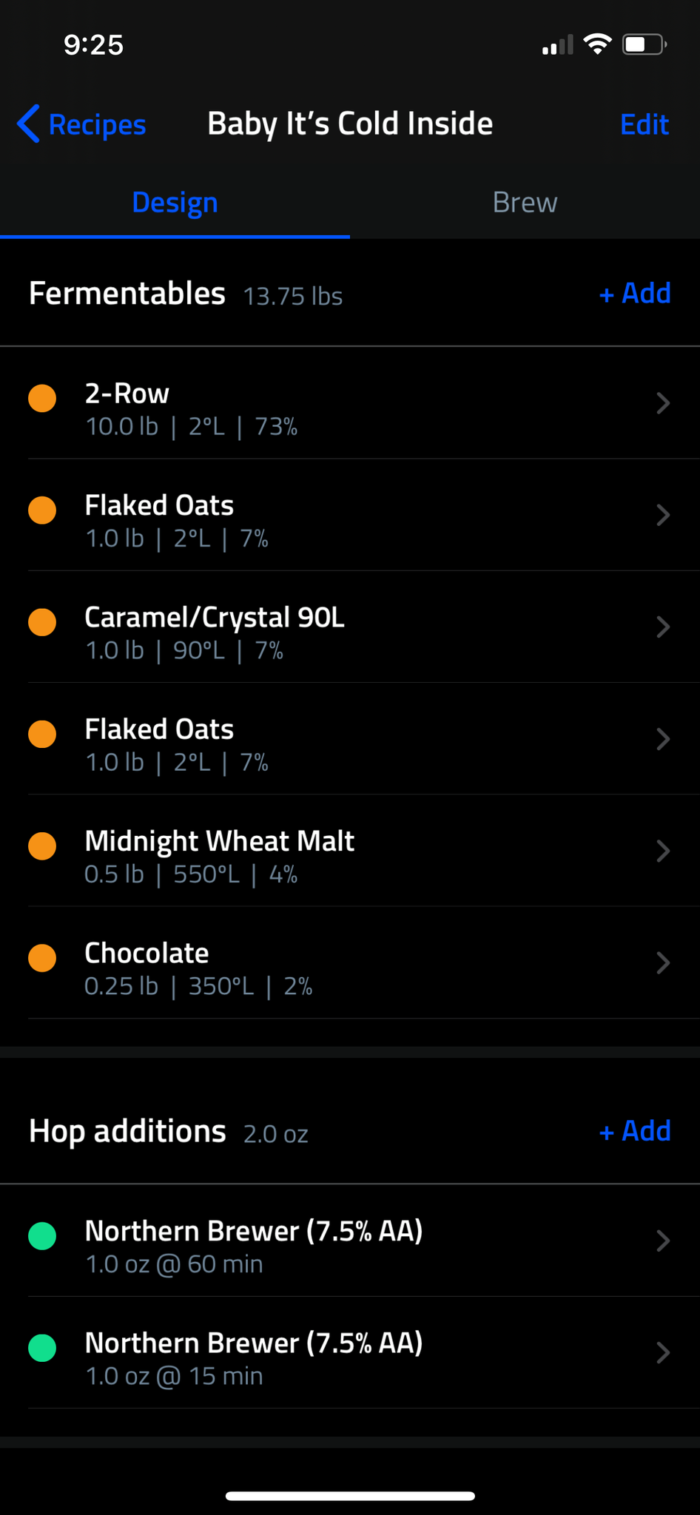The width and height of the screenshot is (700, 1515).
Task: Switch to the Brew tab
Action: 525,203
